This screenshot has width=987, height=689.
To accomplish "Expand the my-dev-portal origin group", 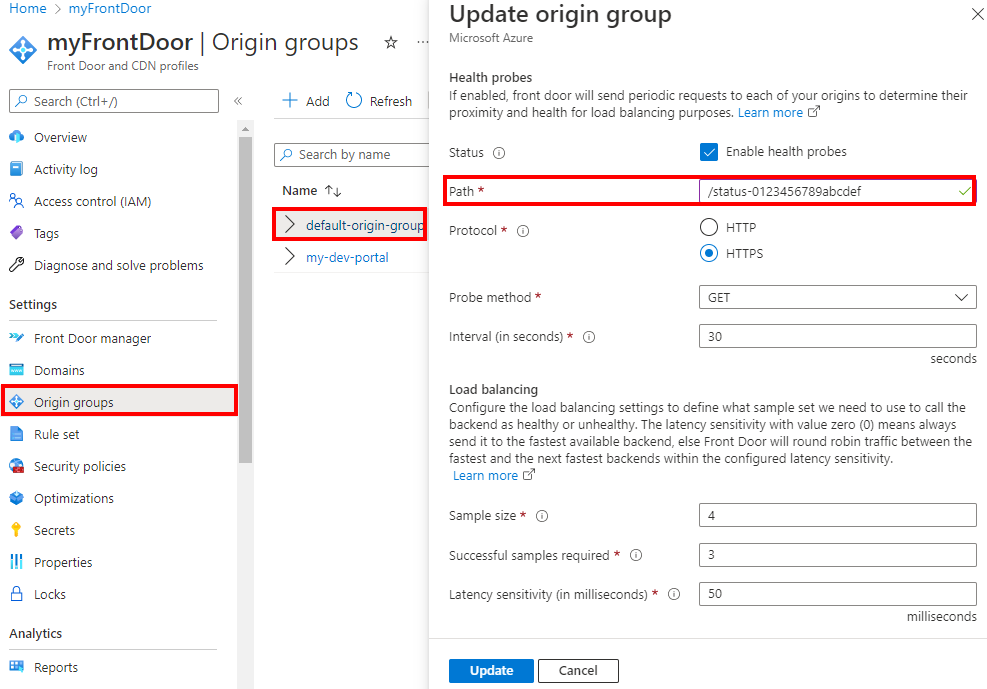I will (292, 257).
